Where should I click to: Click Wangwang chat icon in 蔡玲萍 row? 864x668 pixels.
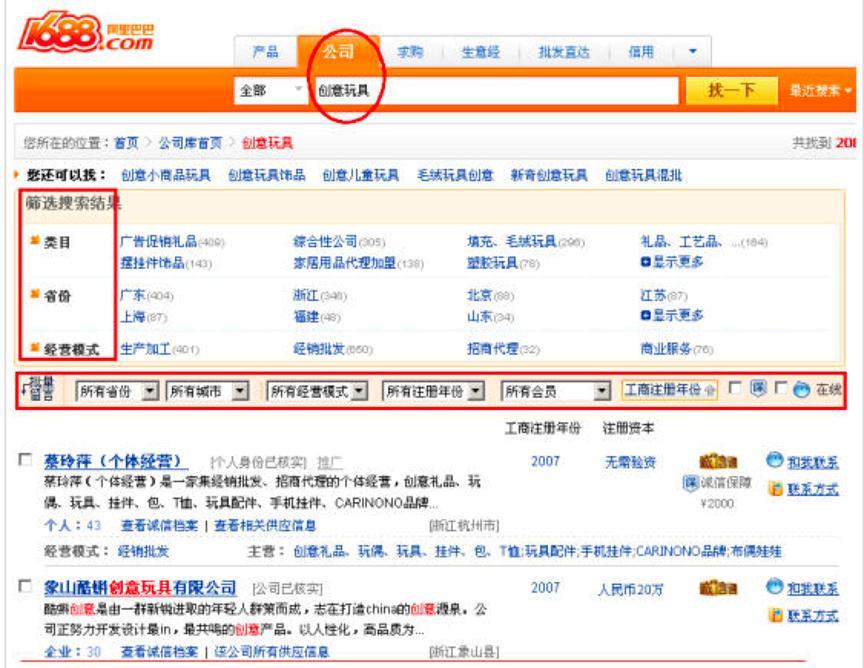(775, 460)
